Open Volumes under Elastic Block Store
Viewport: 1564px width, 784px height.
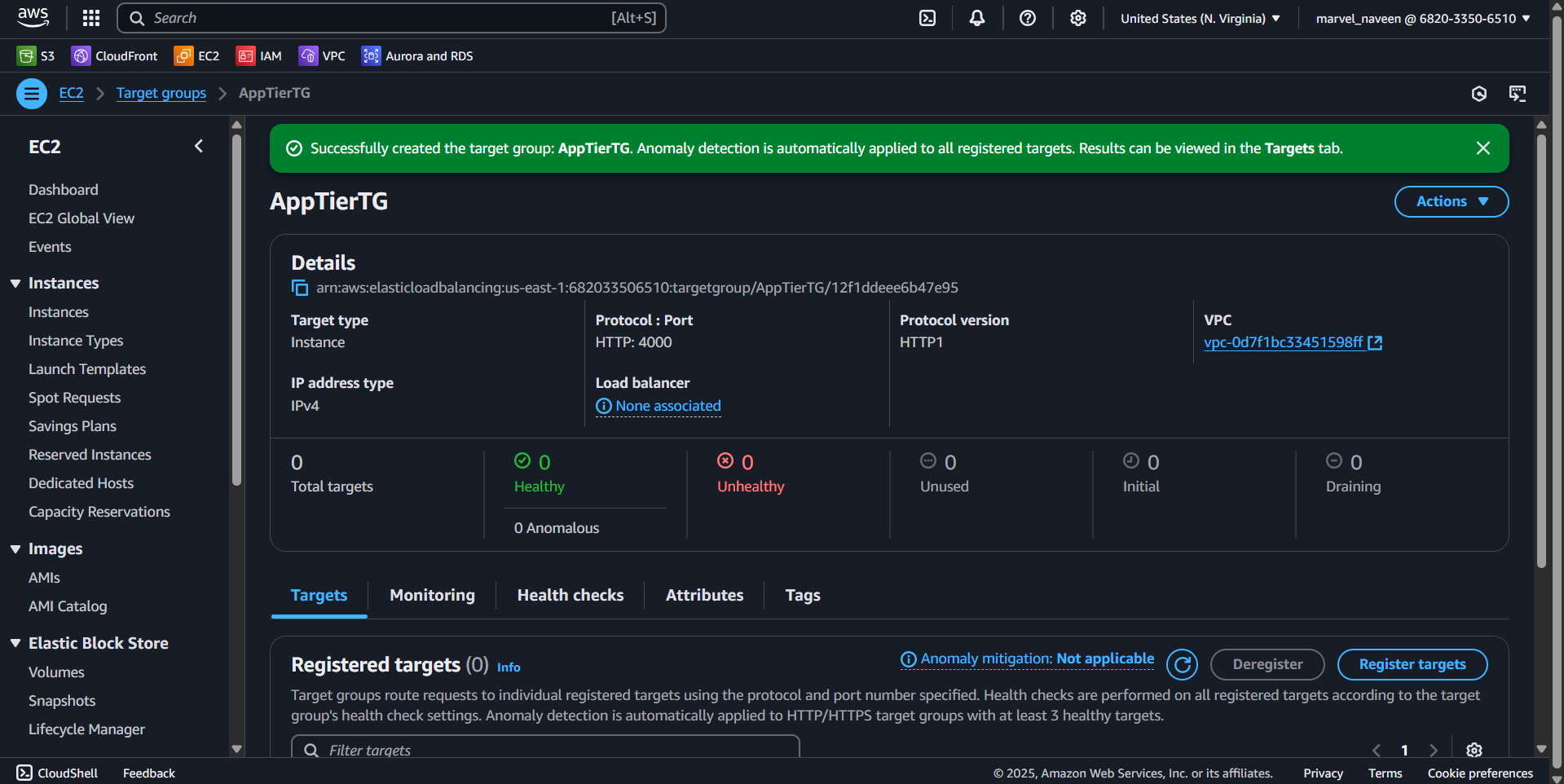click(x=56, y=672)
